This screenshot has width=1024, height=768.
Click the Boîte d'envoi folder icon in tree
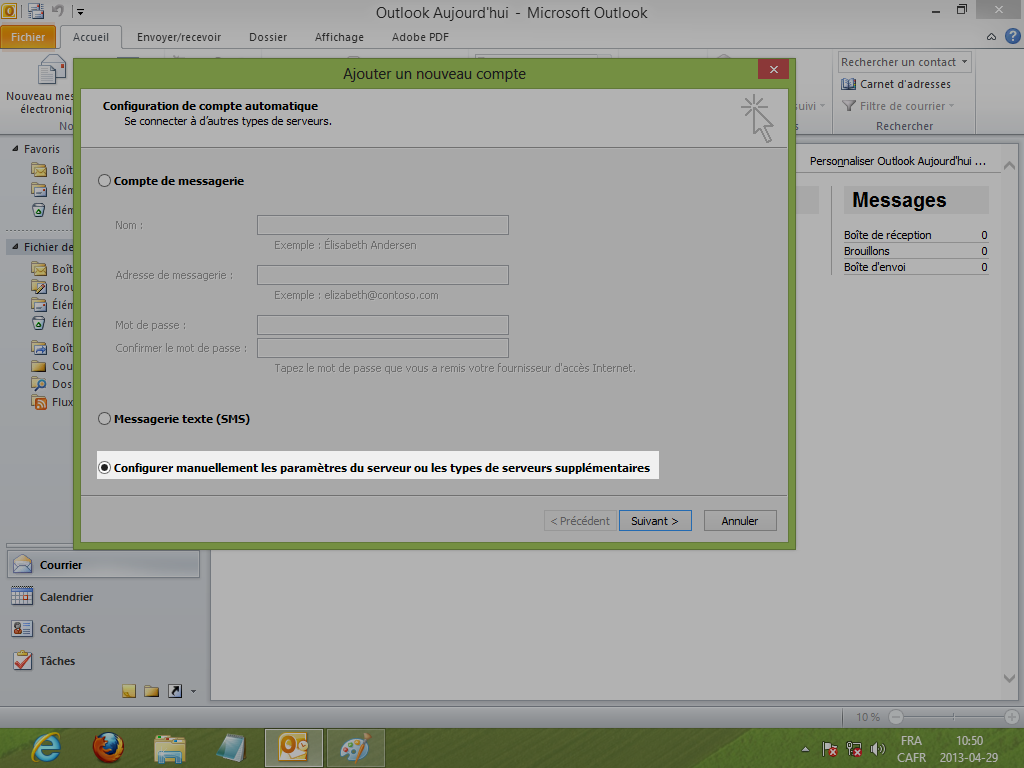coord(39,347)
